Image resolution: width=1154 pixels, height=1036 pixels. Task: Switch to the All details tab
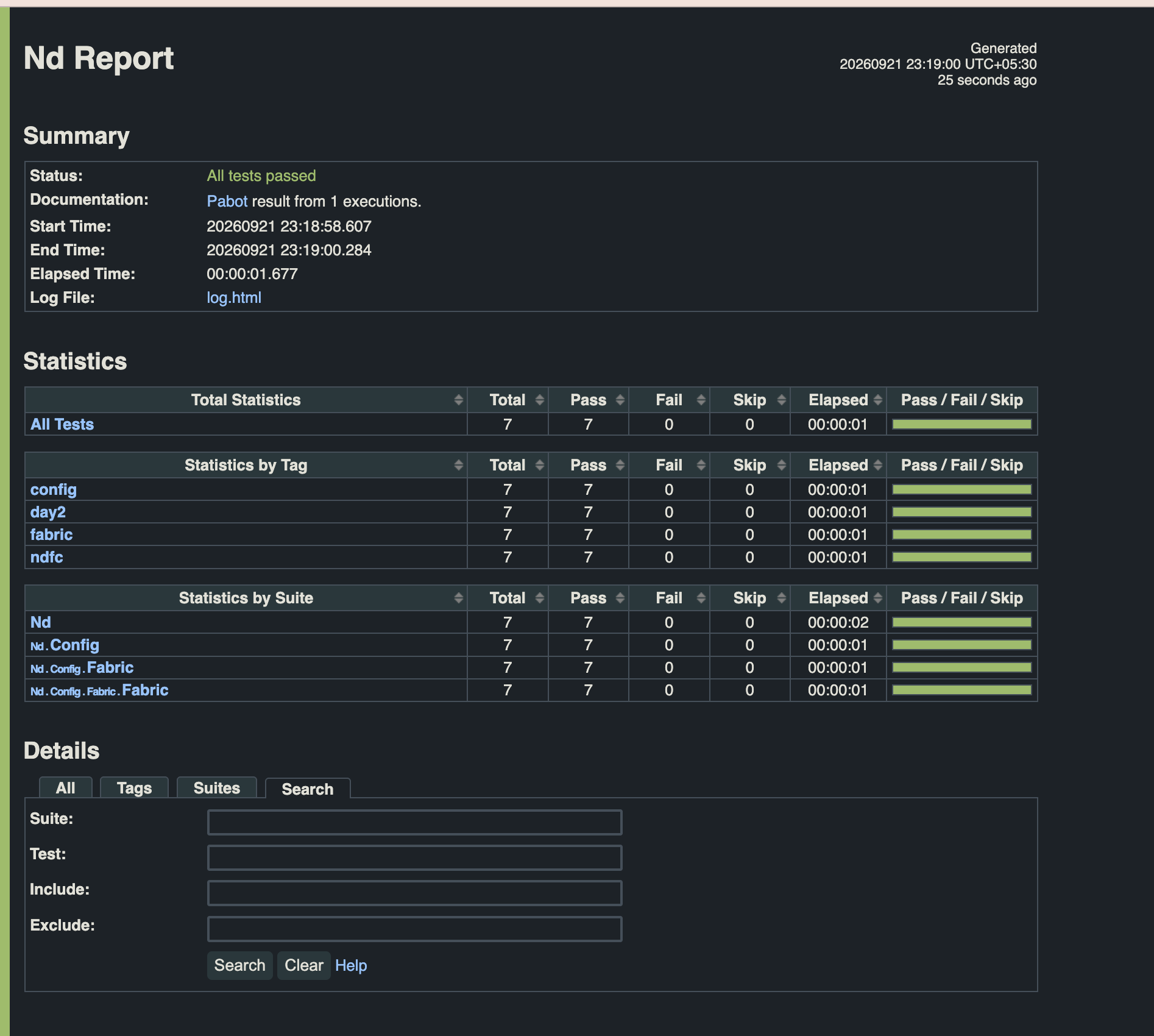66,787
